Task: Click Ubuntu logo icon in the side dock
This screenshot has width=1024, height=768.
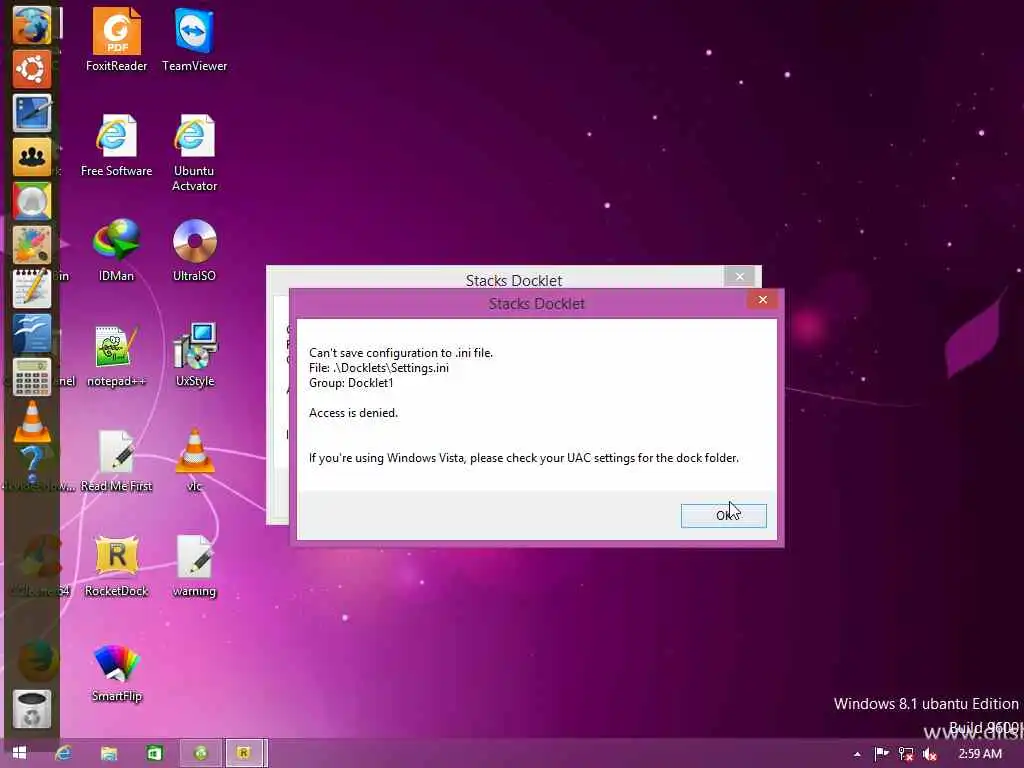Action: pos(31,69)
